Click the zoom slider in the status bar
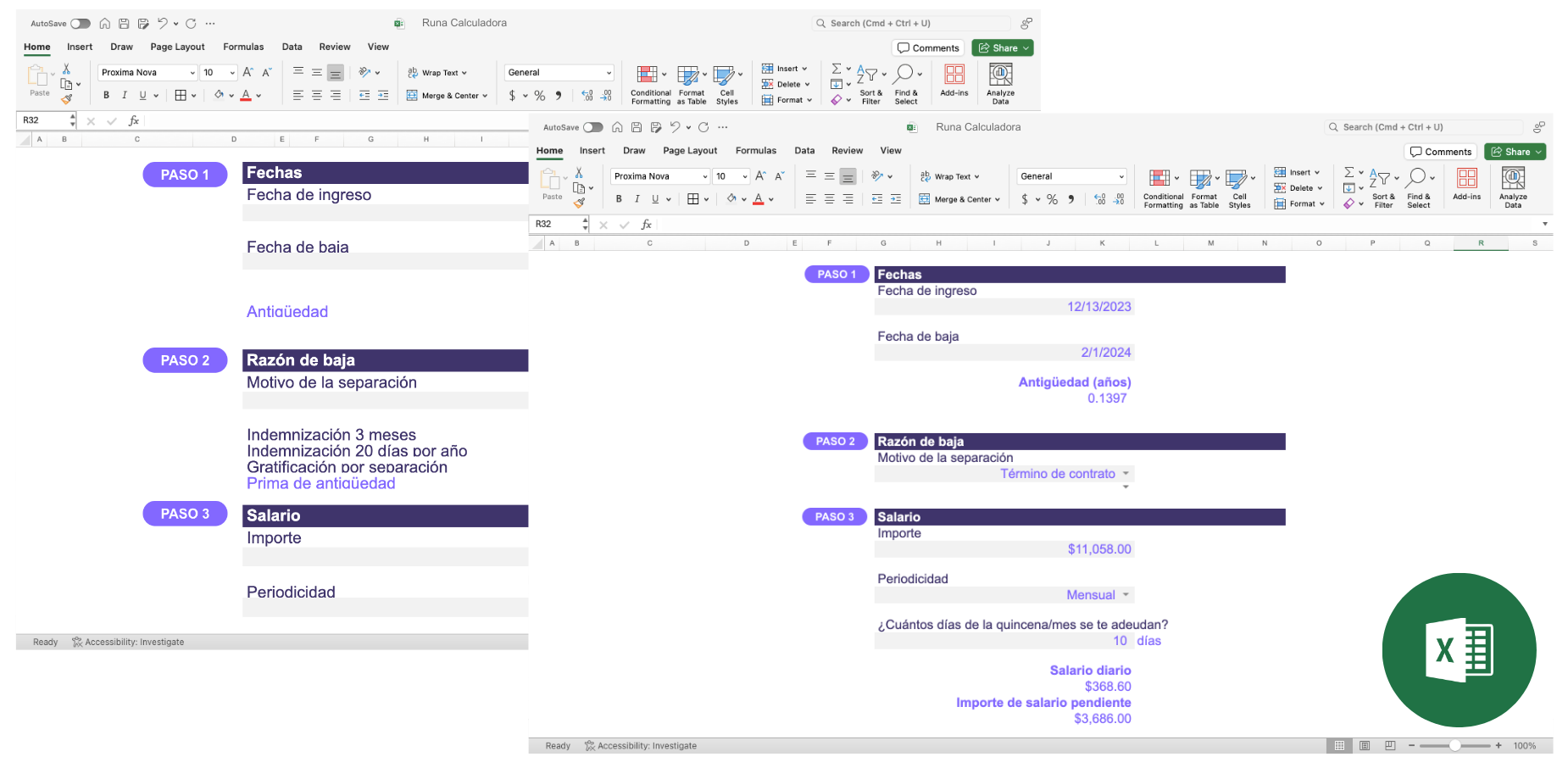This screenshot has height=768, width=1568. click(1454, 746)
